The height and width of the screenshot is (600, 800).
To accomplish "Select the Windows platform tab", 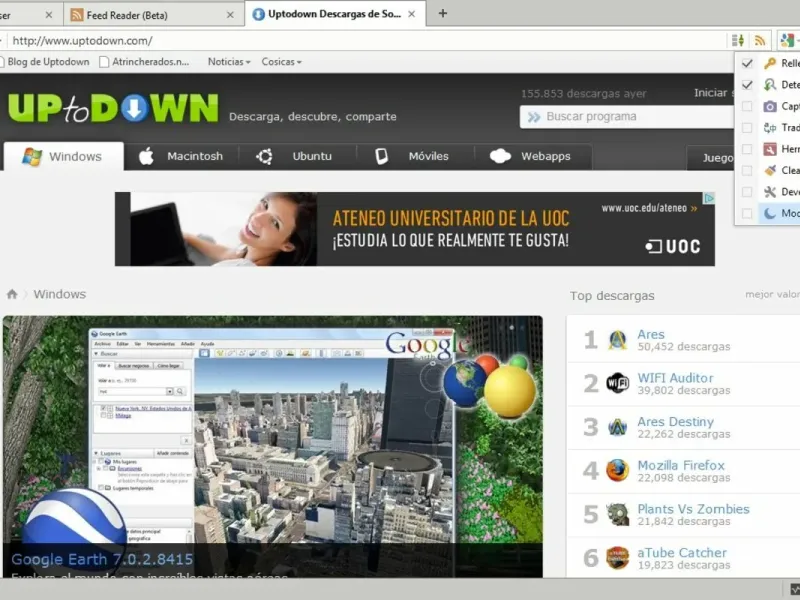I will pos(63,156).
